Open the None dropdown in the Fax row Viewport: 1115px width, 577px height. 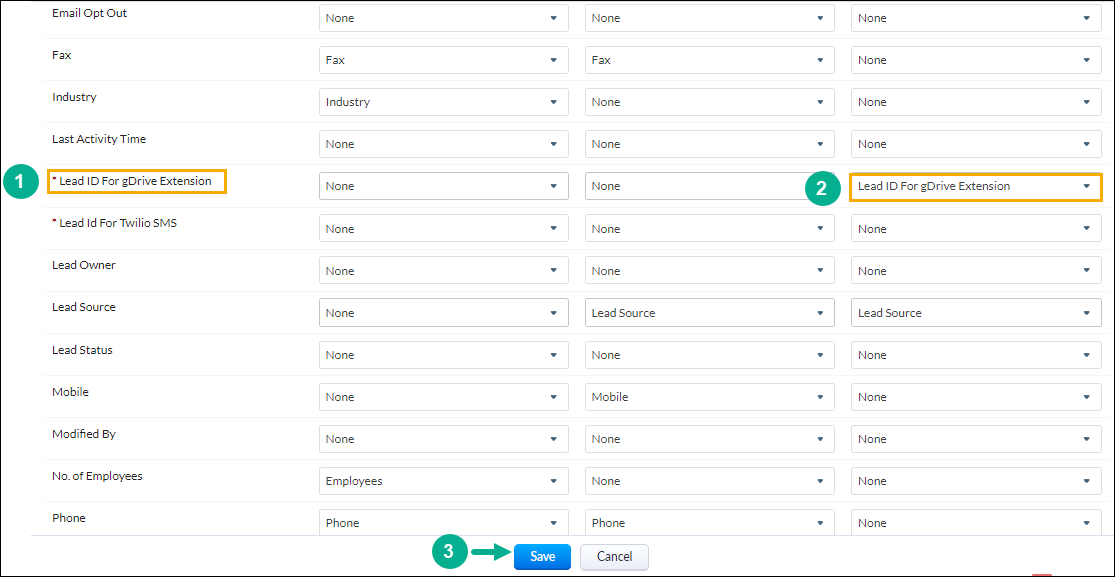pos(976,60)
